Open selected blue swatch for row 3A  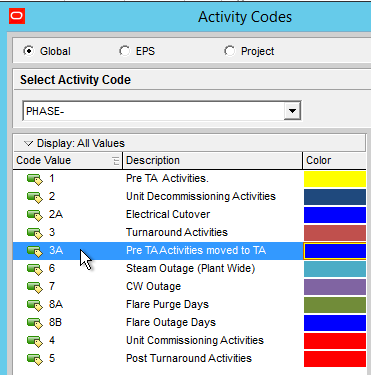[335, 251]
